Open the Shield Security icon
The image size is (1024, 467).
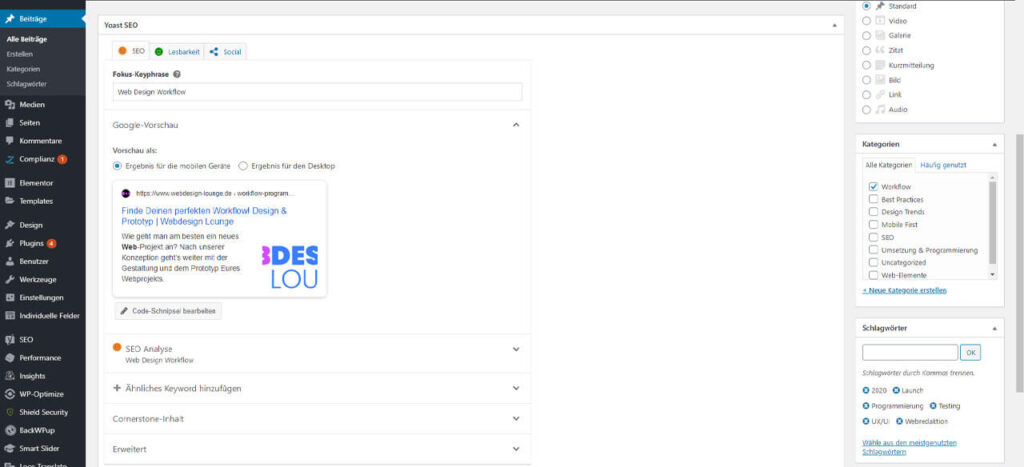10,413
